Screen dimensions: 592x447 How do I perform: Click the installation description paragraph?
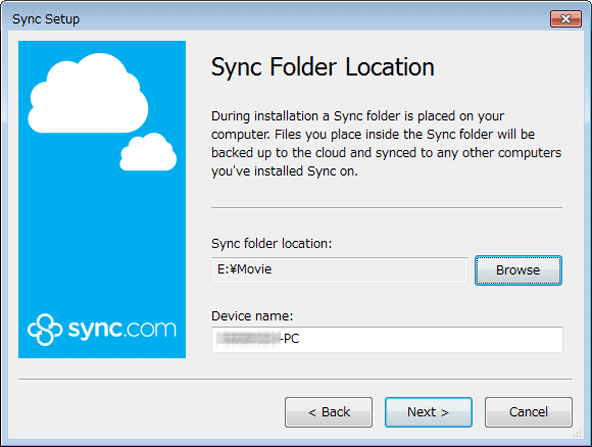pos(386,143)
